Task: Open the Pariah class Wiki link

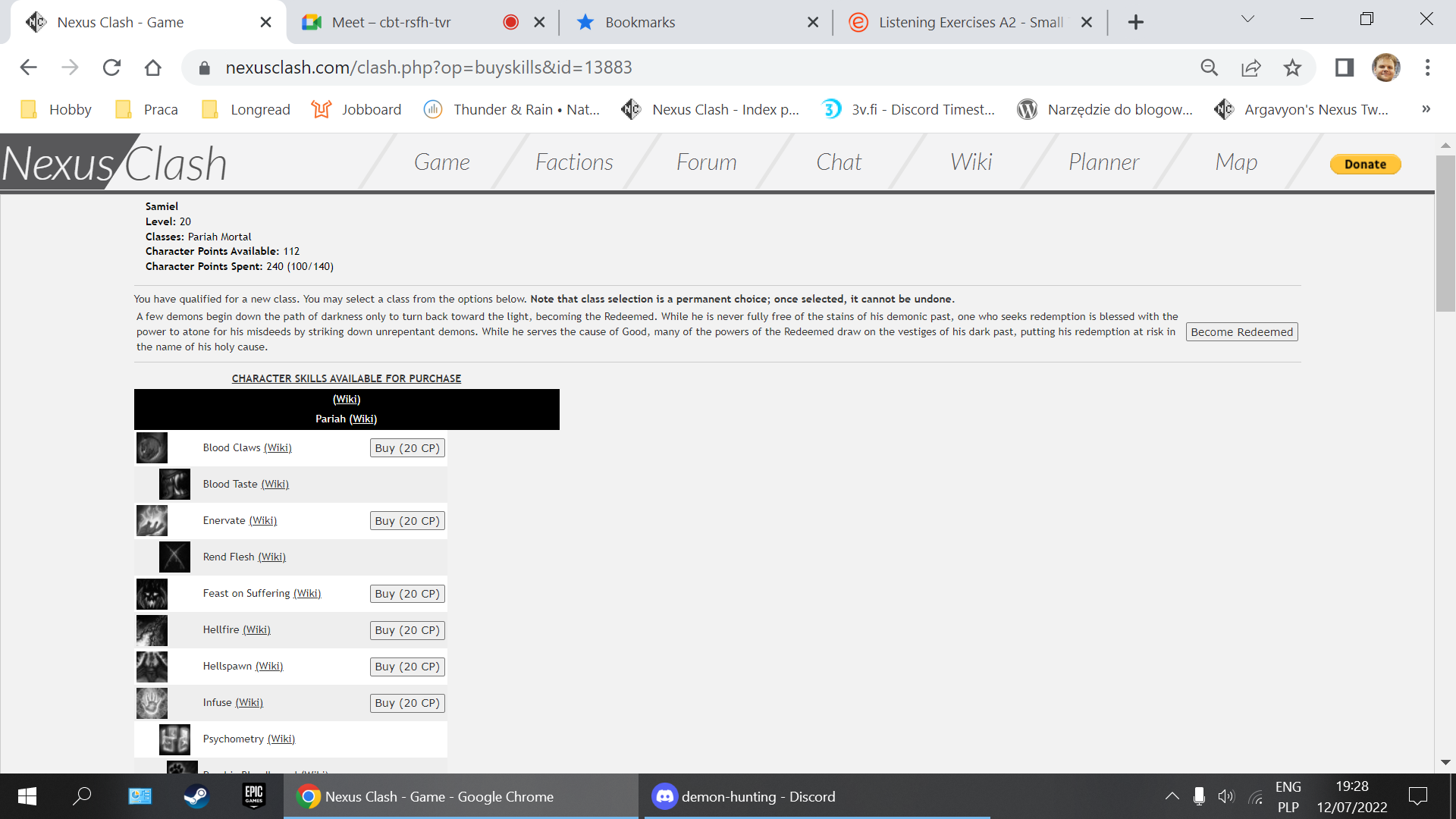Action: [x=362, y=419]
